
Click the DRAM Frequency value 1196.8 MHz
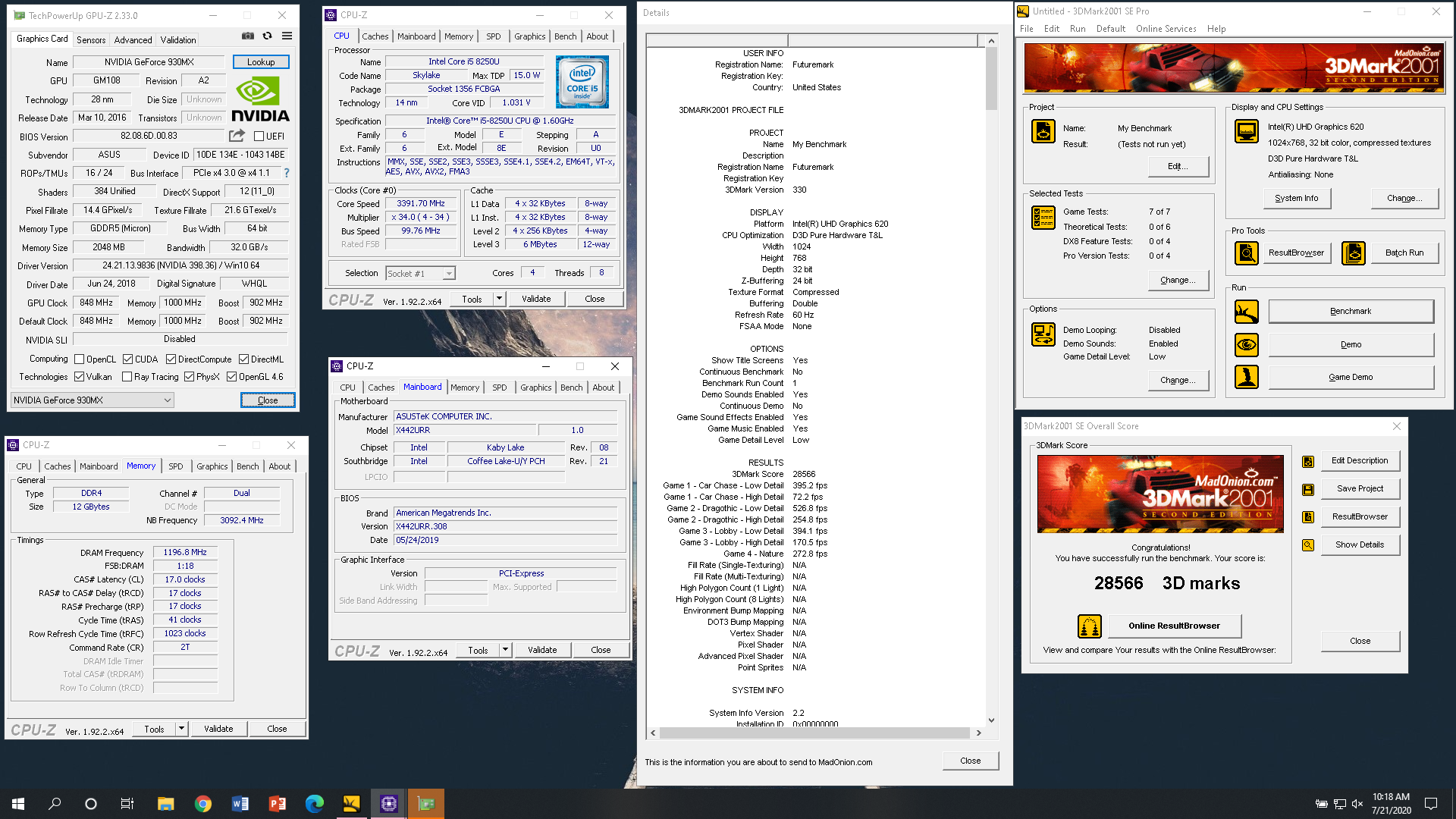click(185, 553)
